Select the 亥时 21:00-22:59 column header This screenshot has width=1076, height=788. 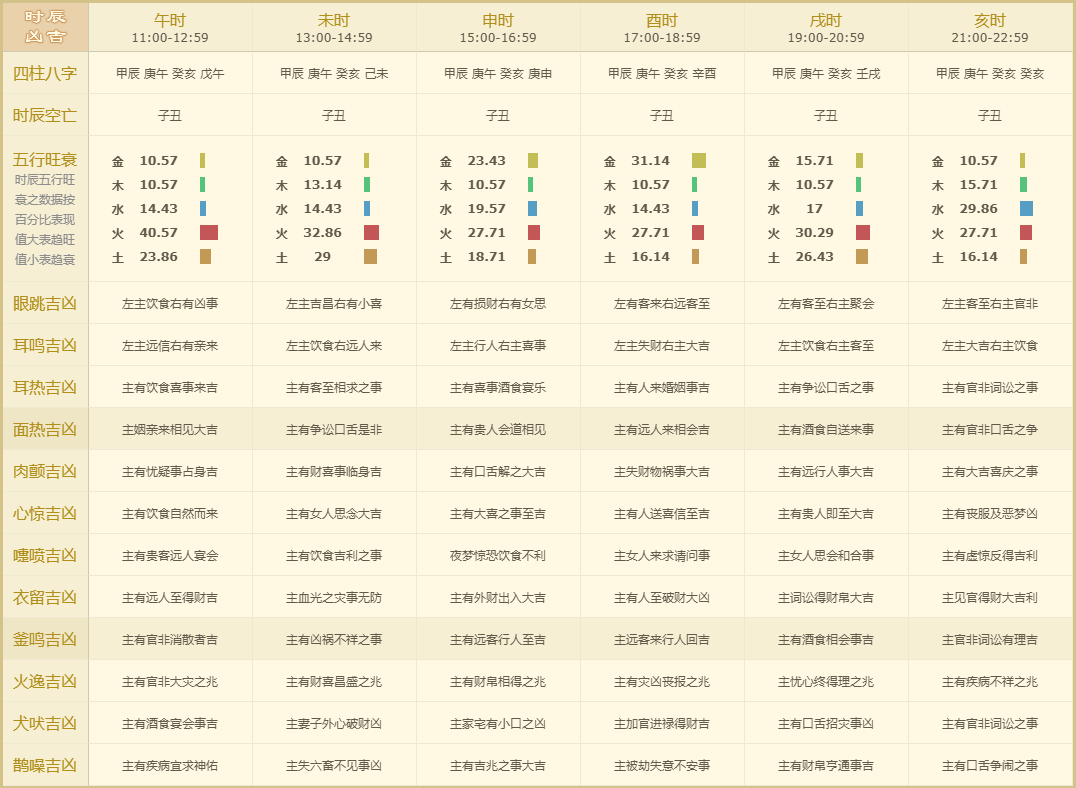coord(990,28)
